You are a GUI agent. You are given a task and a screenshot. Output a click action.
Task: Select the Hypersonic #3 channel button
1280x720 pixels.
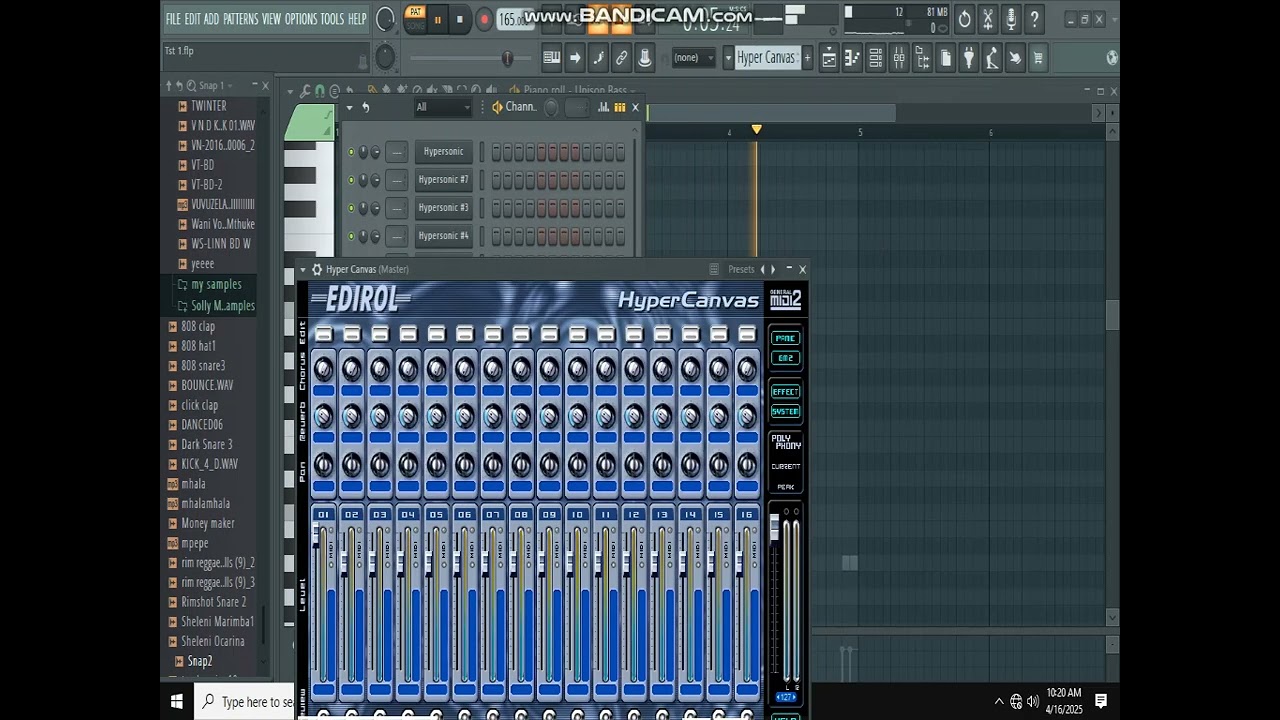pyautogui.click(x=443, y=208)
